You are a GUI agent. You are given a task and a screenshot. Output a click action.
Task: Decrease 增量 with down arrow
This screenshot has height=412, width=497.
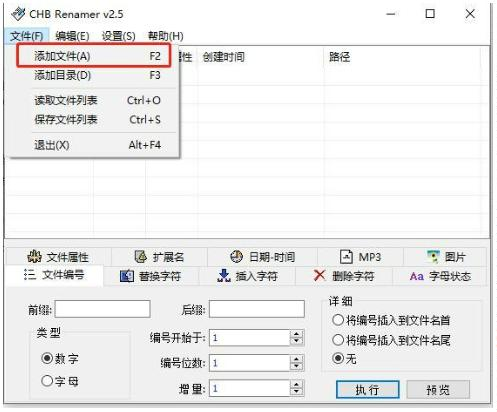pyautogui.click(x=296, y=392)
